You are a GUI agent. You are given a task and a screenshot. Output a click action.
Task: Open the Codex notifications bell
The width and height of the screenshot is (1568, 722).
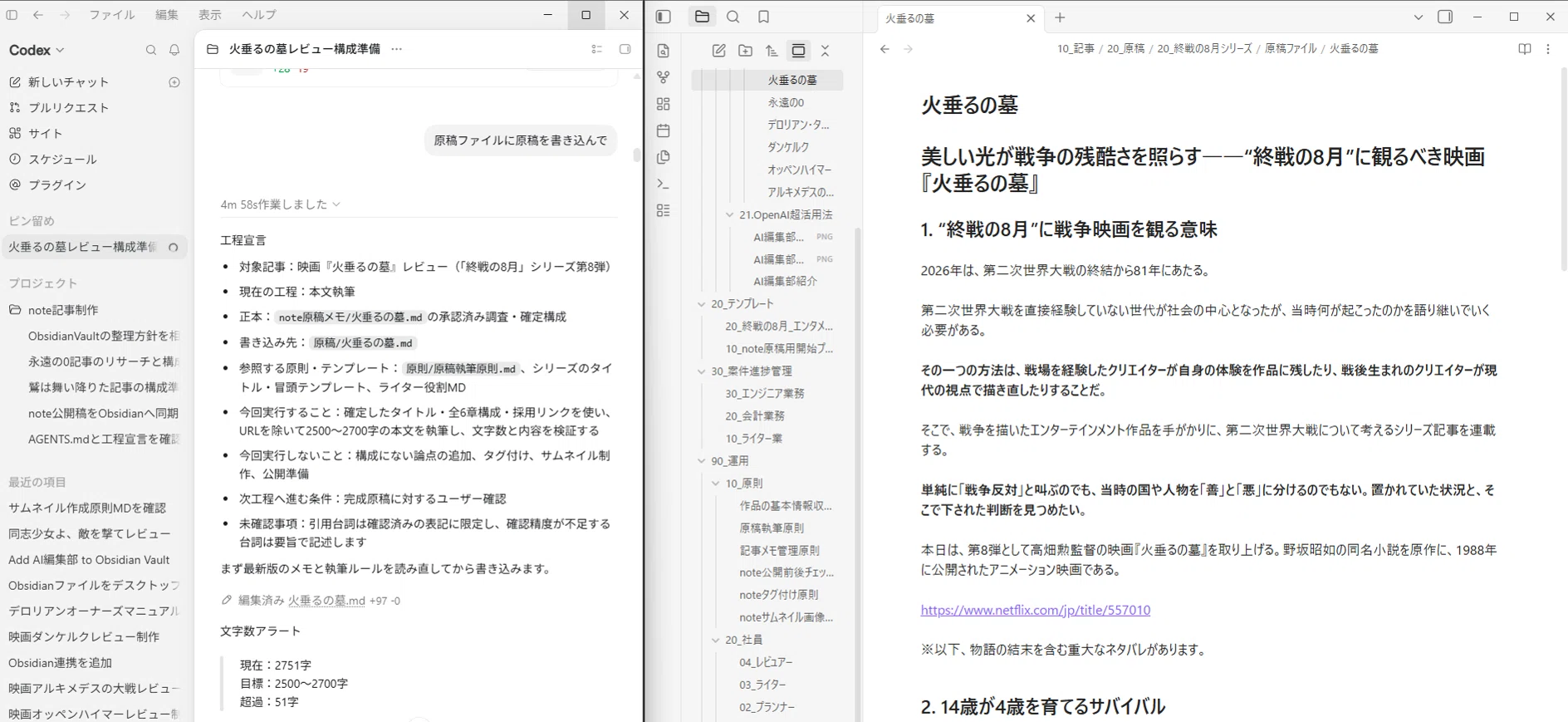pos(174,50)
